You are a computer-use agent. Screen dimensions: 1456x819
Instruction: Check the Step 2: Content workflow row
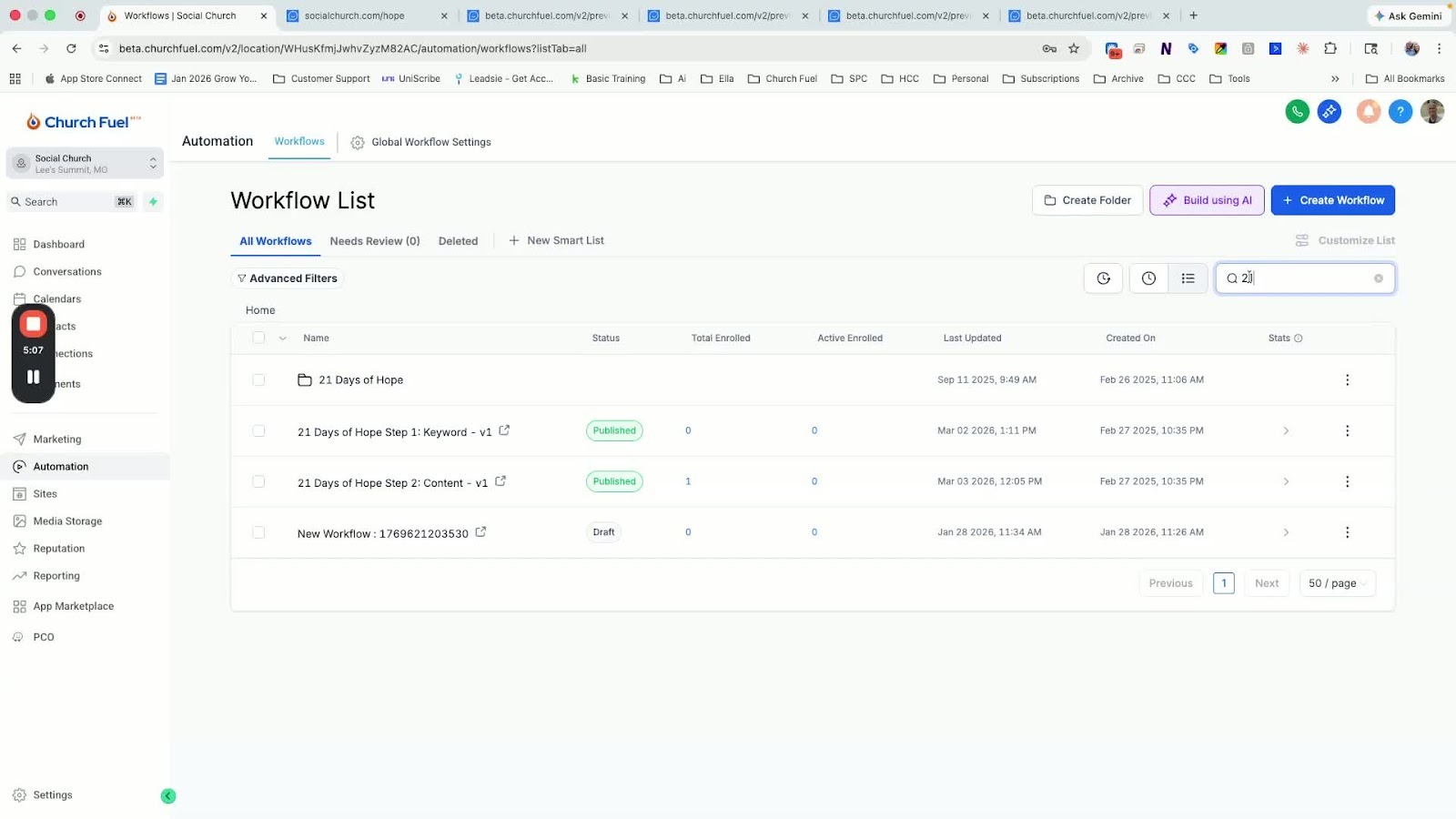coord(258,481)
